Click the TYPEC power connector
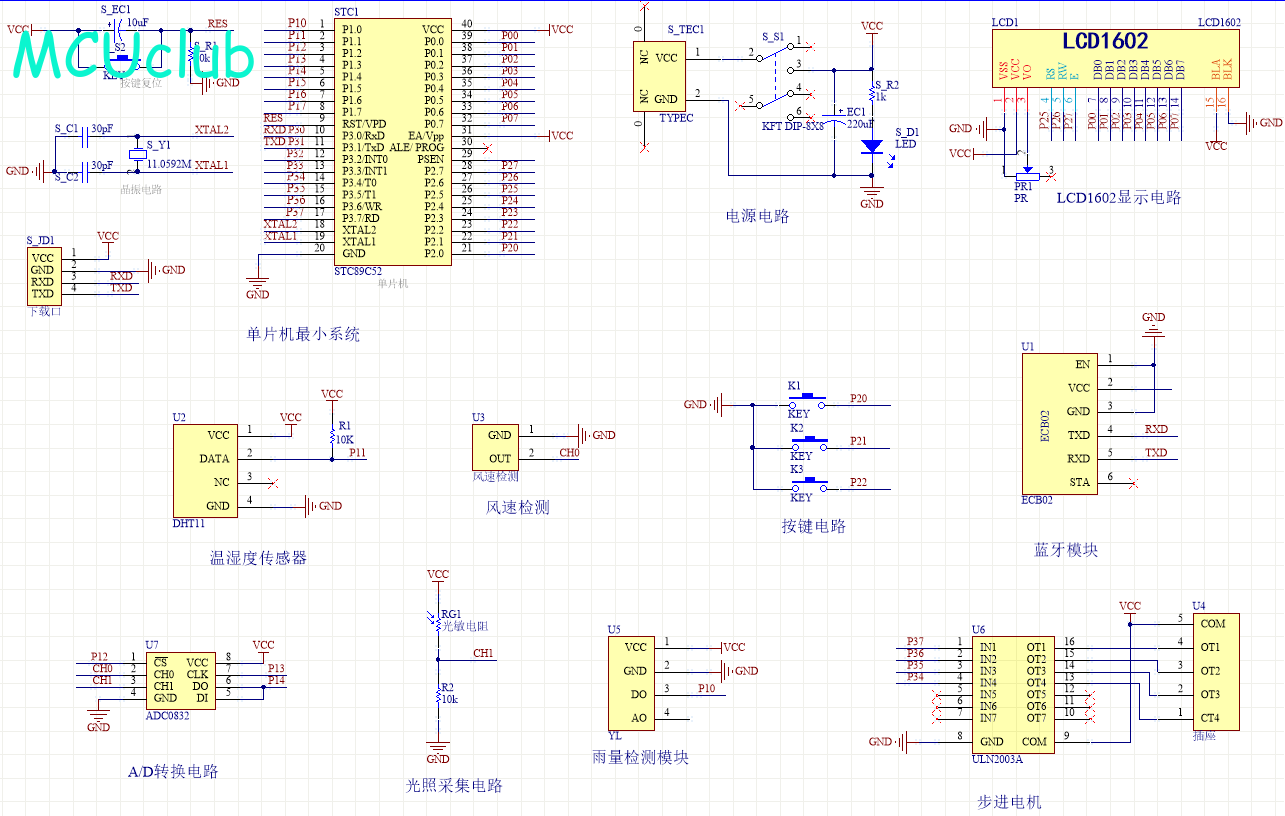The height and width of the screenshot is (816, 1285). tap(659, 78)
